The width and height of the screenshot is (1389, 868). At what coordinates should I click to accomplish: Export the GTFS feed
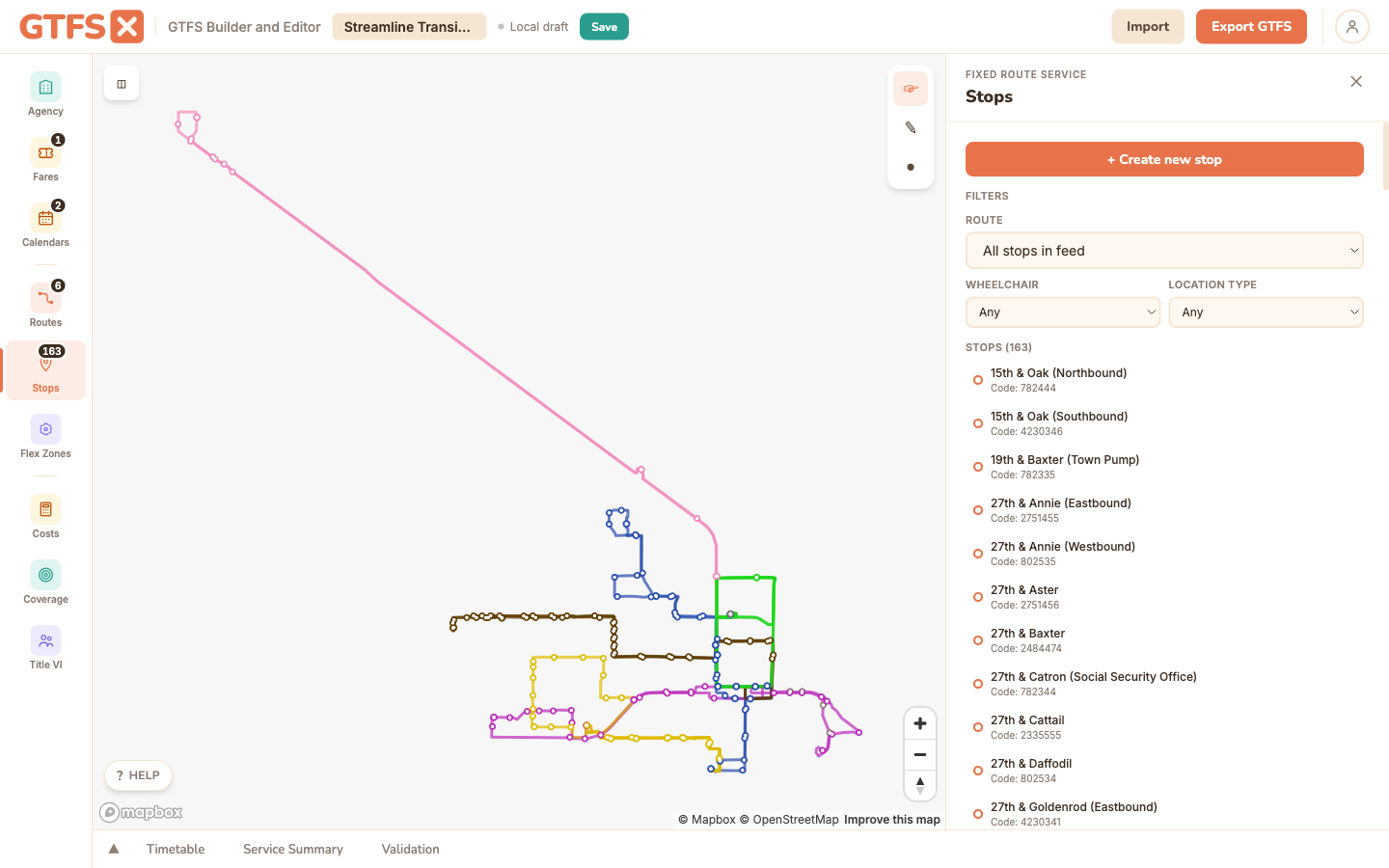(x=1251, y=27)
